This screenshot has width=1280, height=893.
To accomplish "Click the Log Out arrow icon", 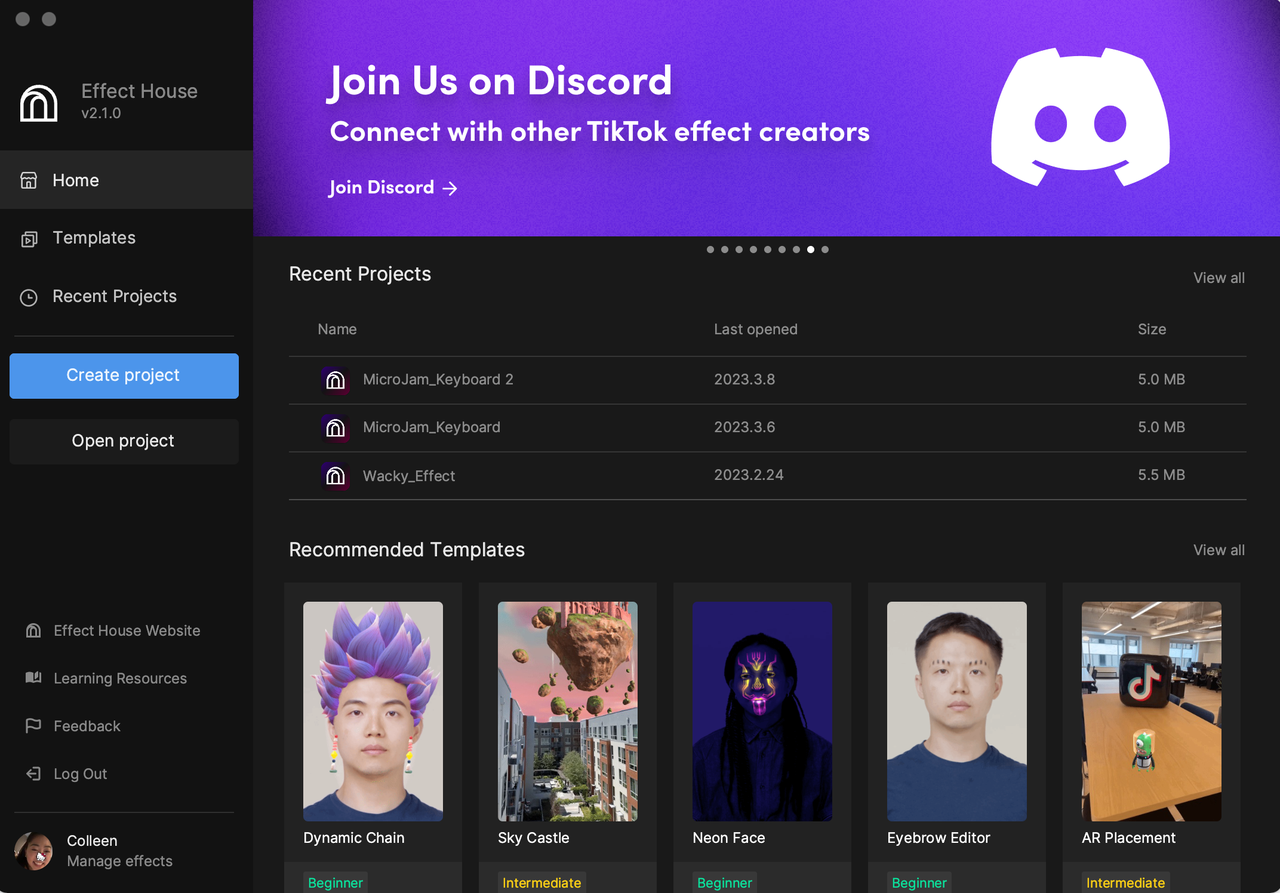I will click(33, 774).
